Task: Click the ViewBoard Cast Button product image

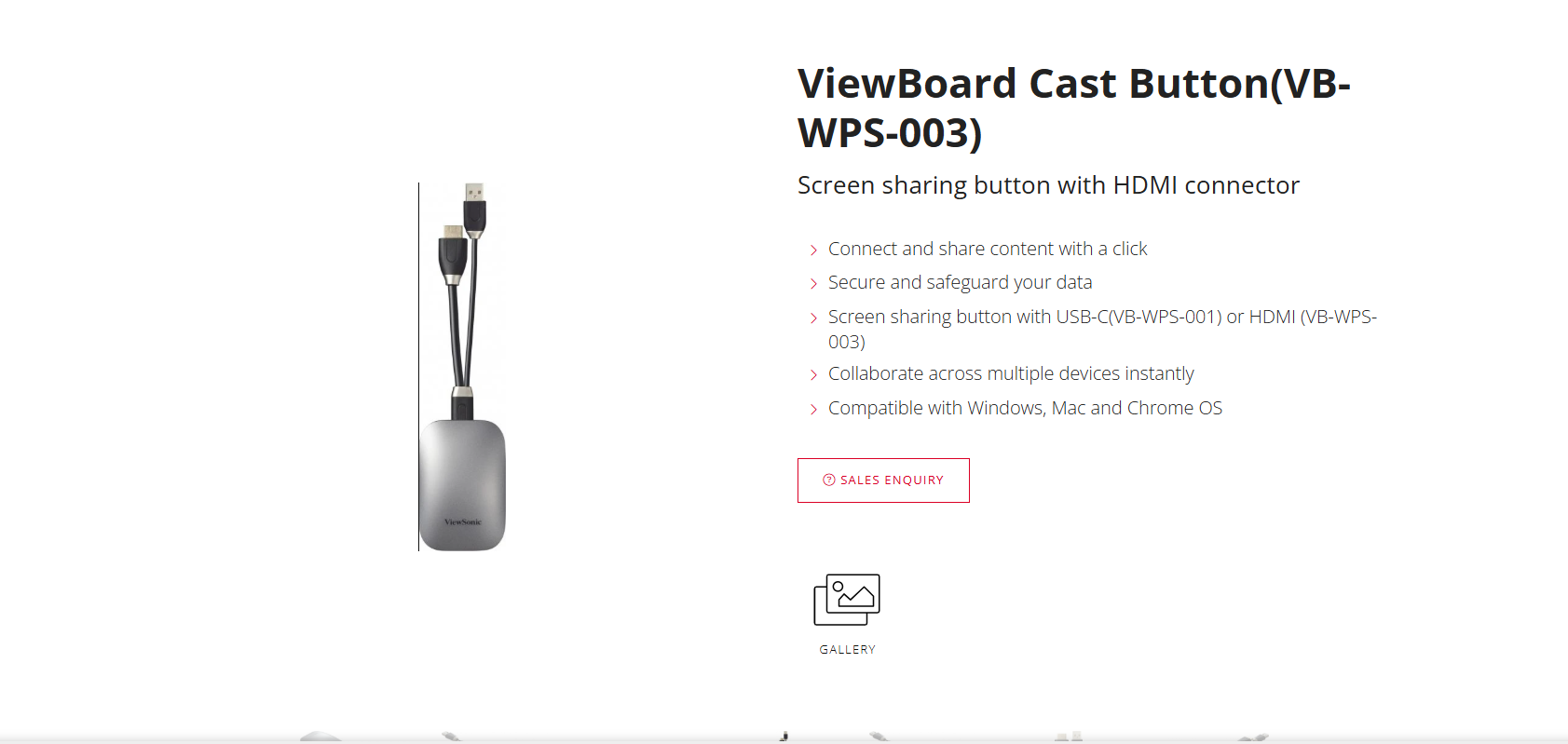Action: [463, 367]
